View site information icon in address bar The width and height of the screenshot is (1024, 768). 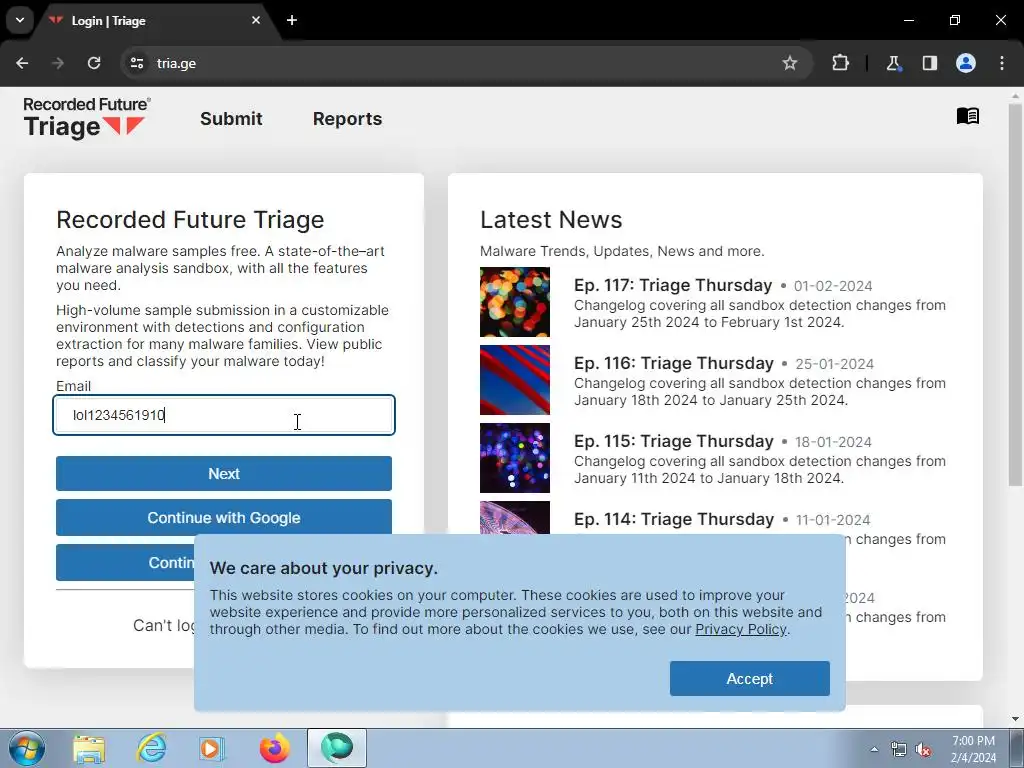[136, 63]
